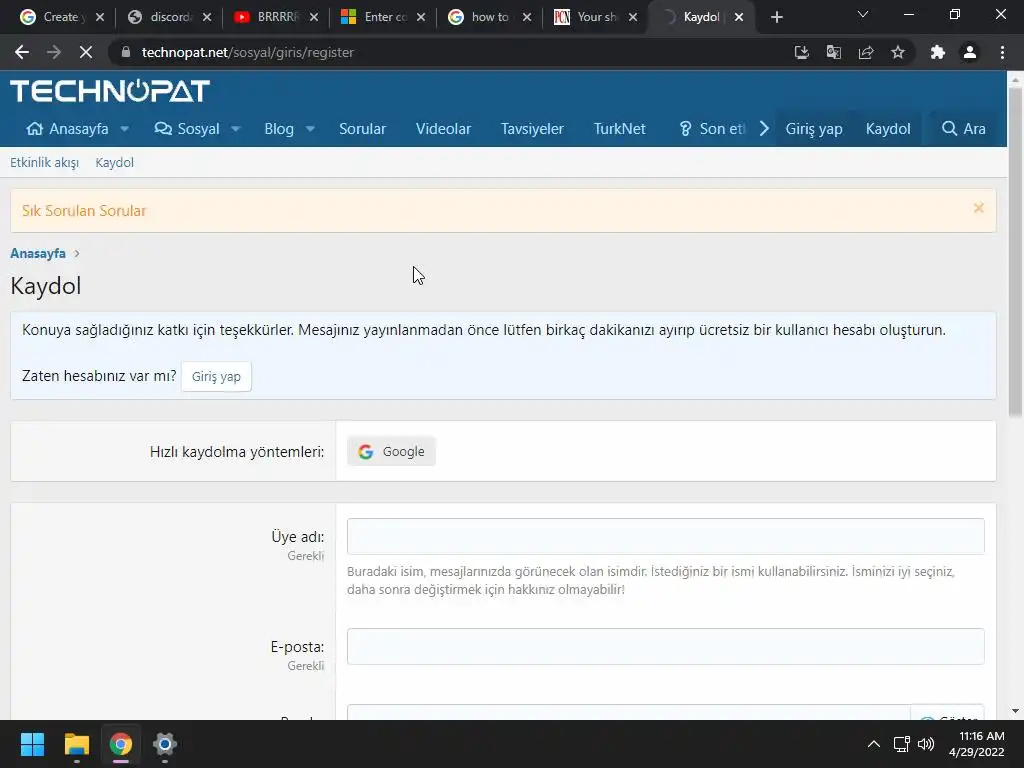Expand the Anasayfa dropdown arrow
This screenshot has height=768, width=1024.
124,129
